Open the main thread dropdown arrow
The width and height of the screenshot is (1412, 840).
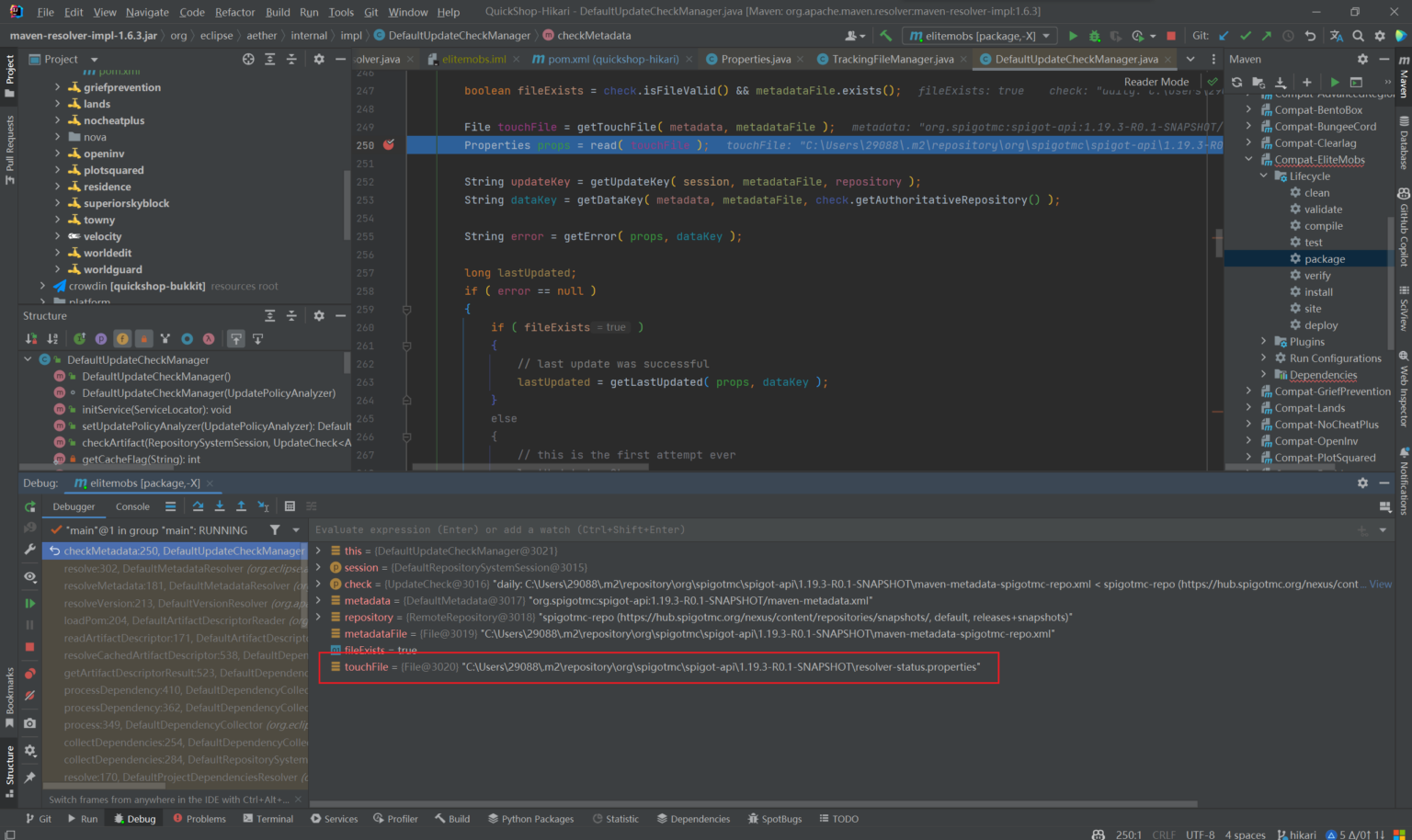click(296, 530)
